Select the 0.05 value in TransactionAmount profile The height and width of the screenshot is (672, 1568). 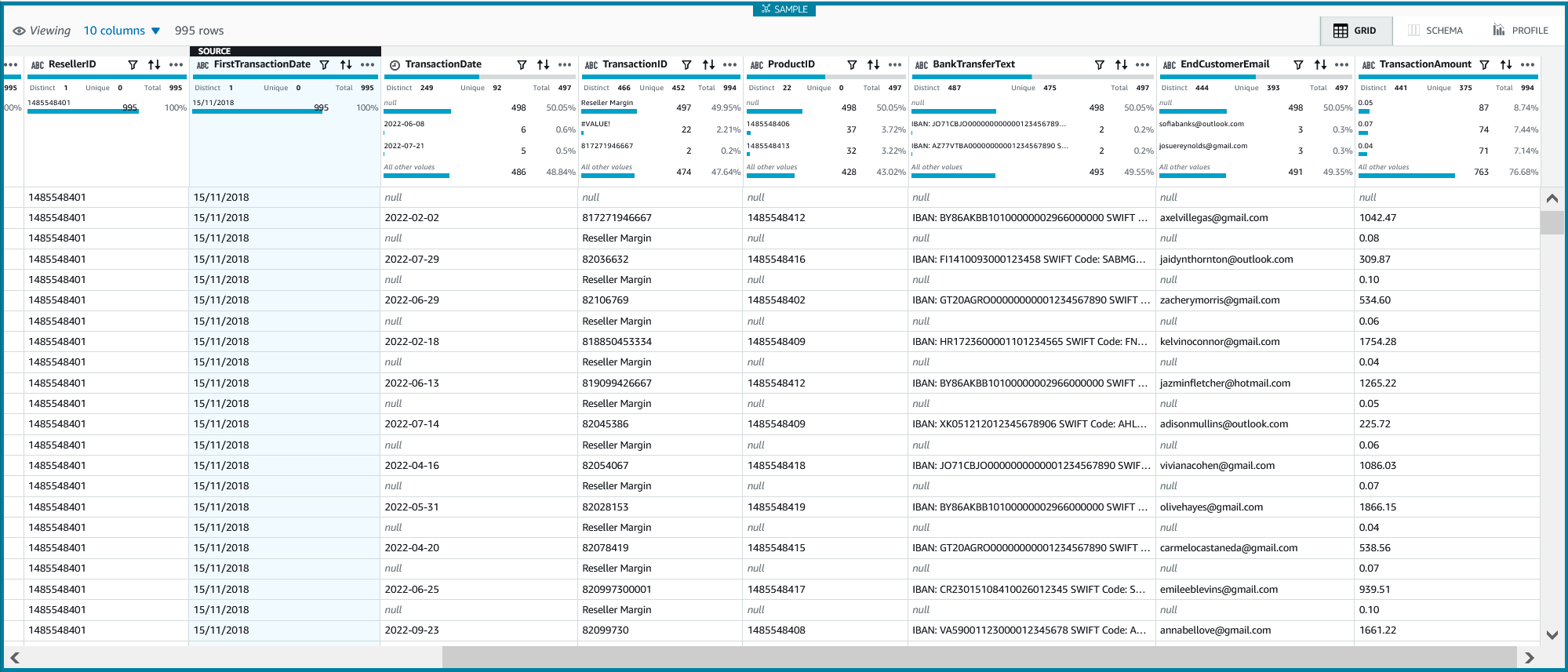(1366, 103)
